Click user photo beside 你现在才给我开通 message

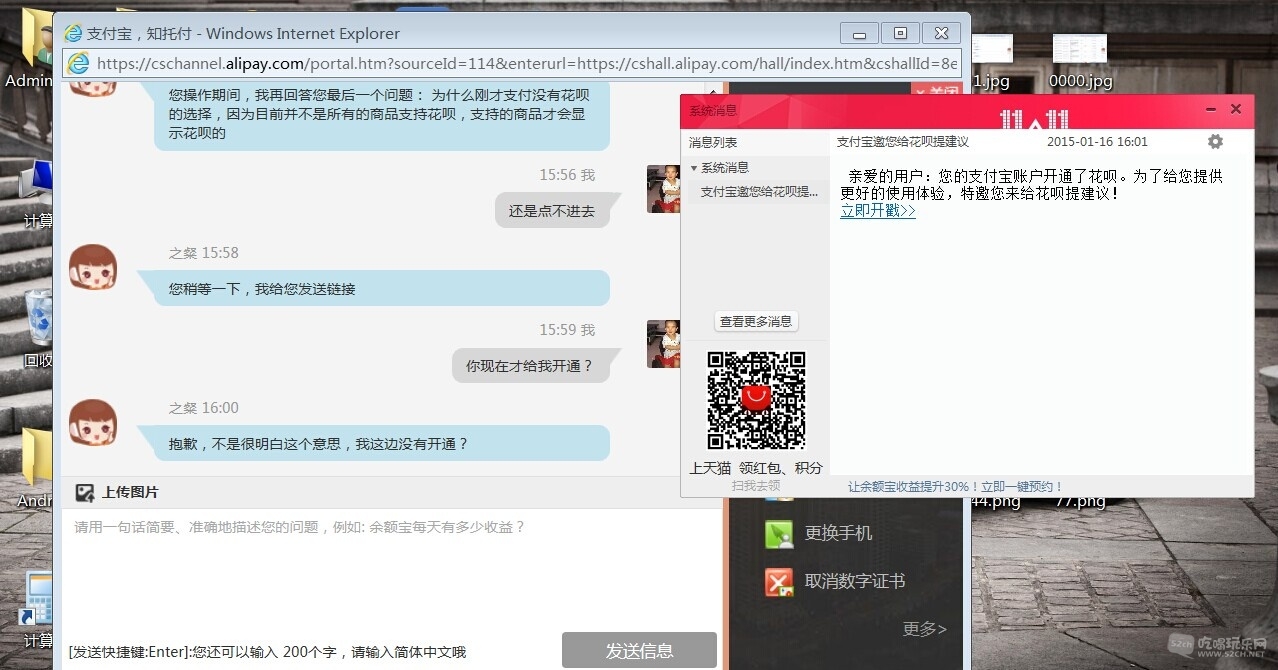pyautogui.click(x=663, y=344)
